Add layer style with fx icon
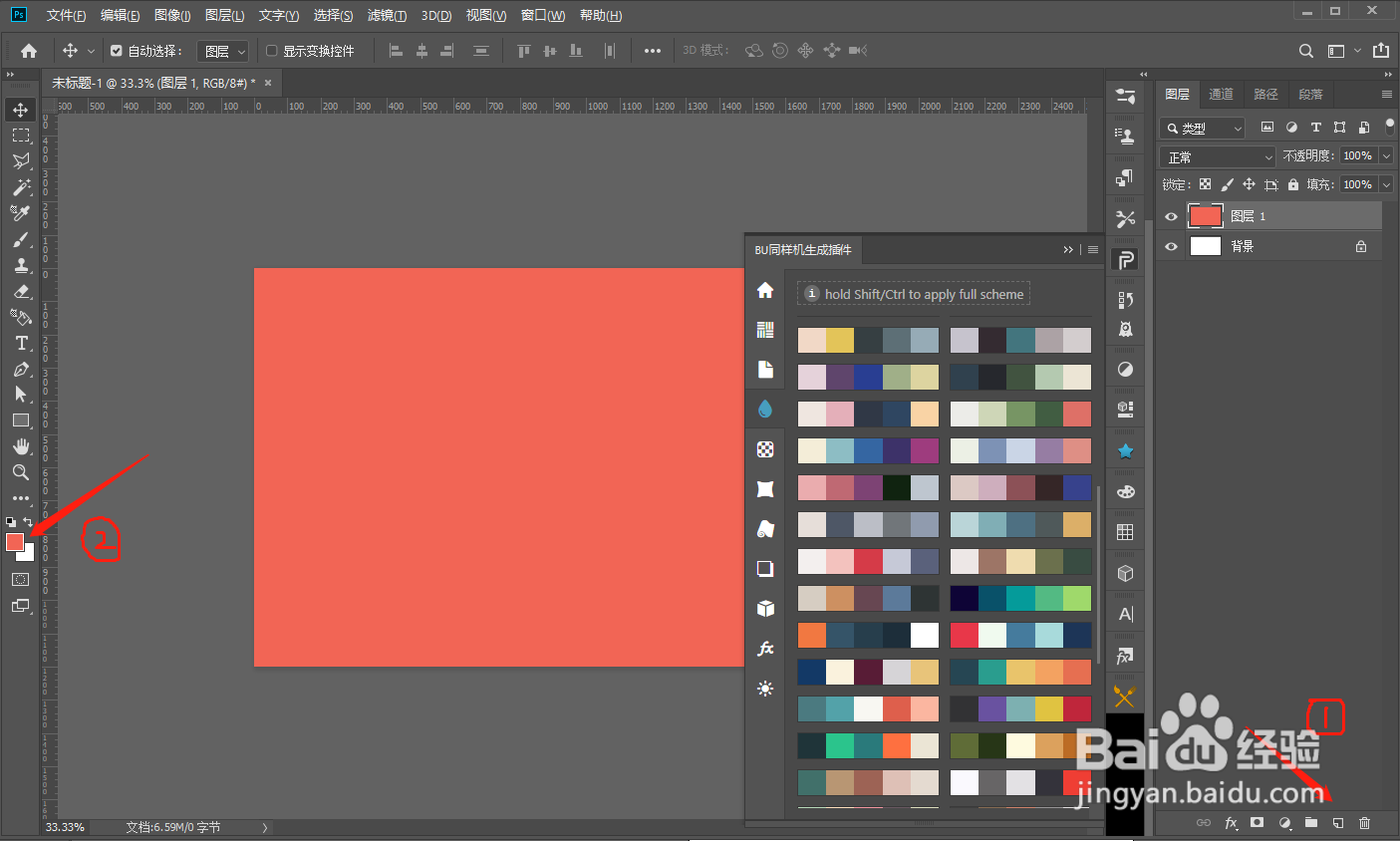 pos(1232,823)
